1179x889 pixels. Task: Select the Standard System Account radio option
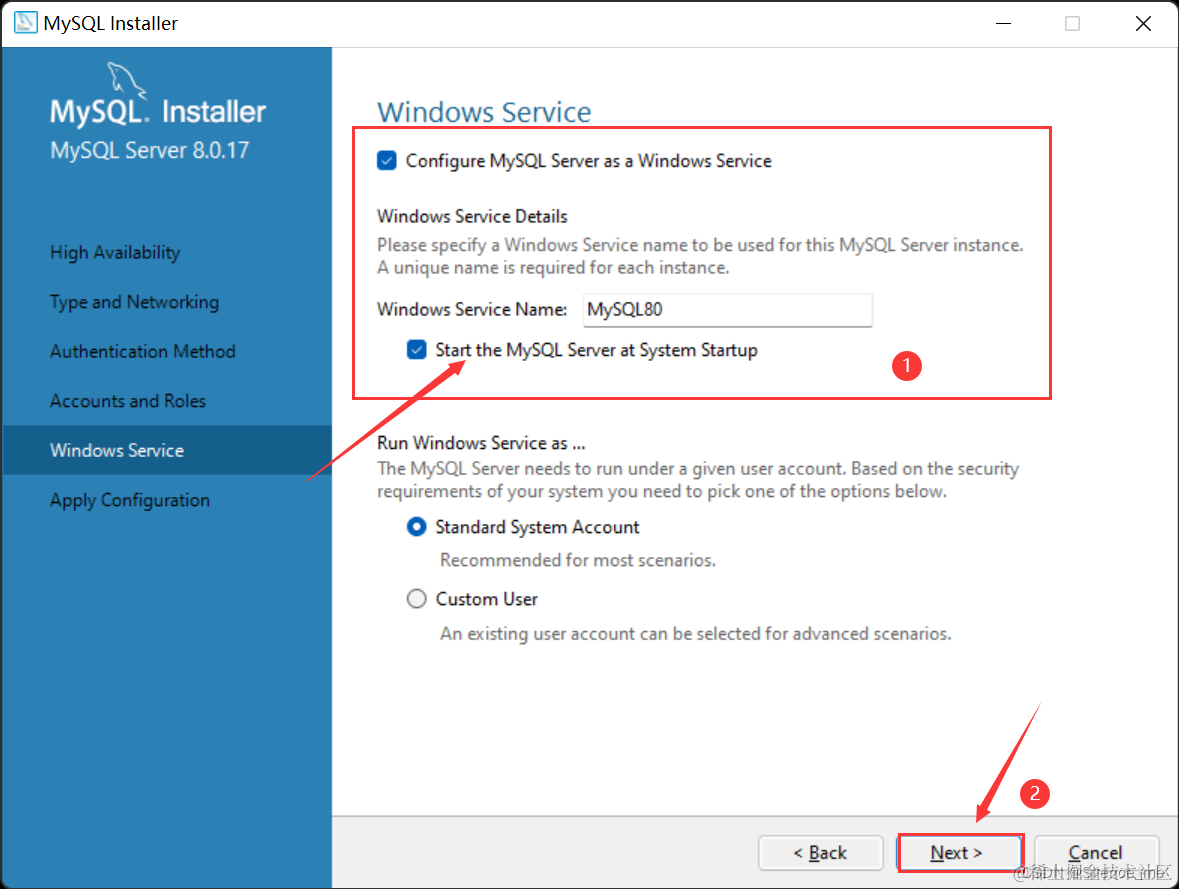[417, 526]
